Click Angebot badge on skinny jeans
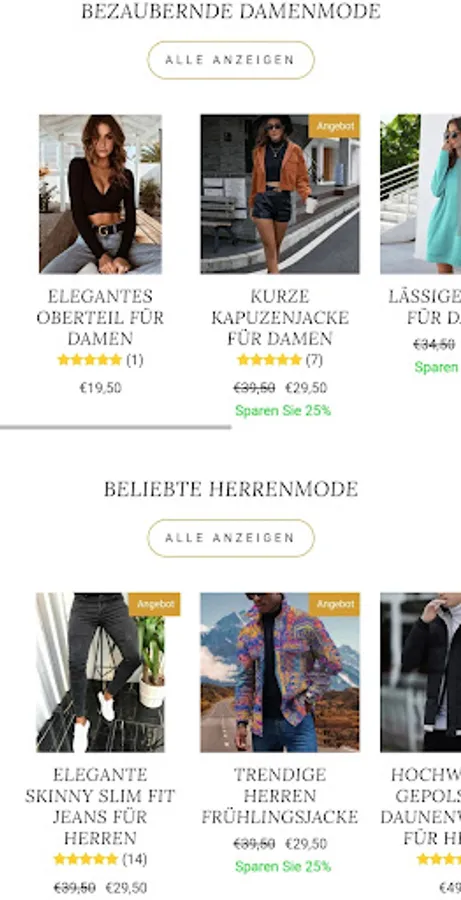The width and height of the screenshot is (461, 900). (154, 604)
